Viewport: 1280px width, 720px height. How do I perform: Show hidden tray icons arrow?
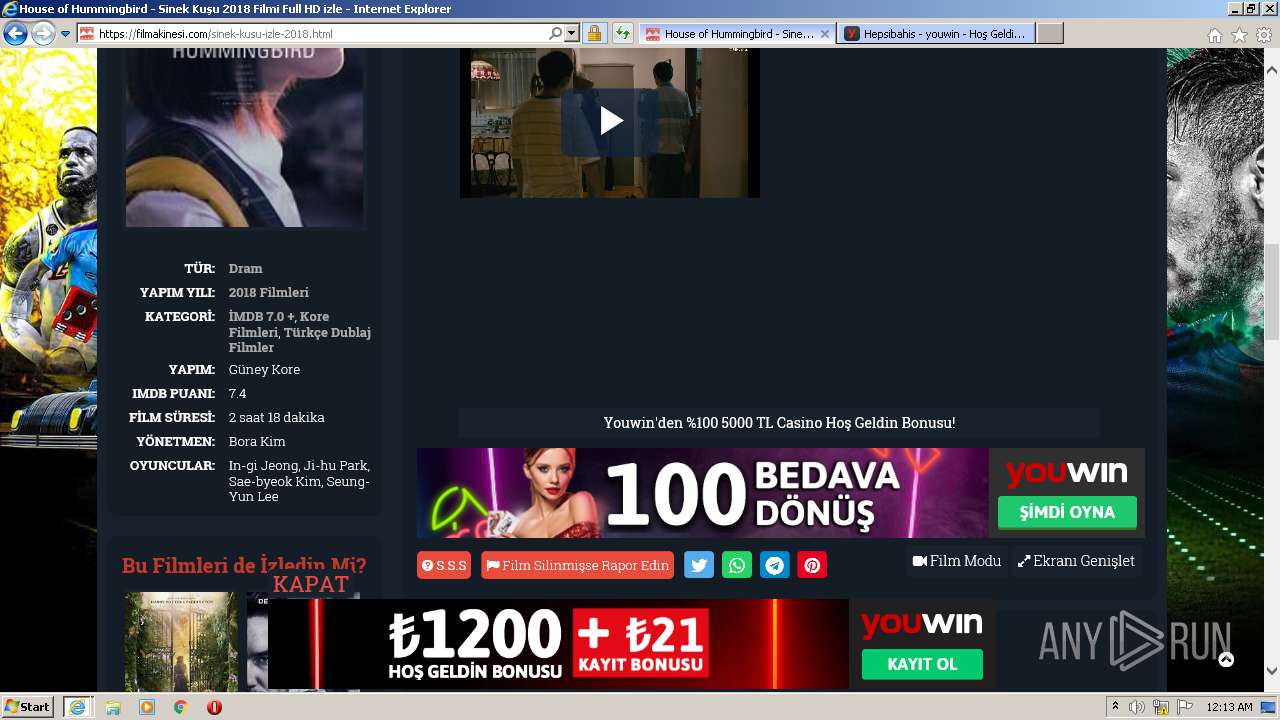1116,707
